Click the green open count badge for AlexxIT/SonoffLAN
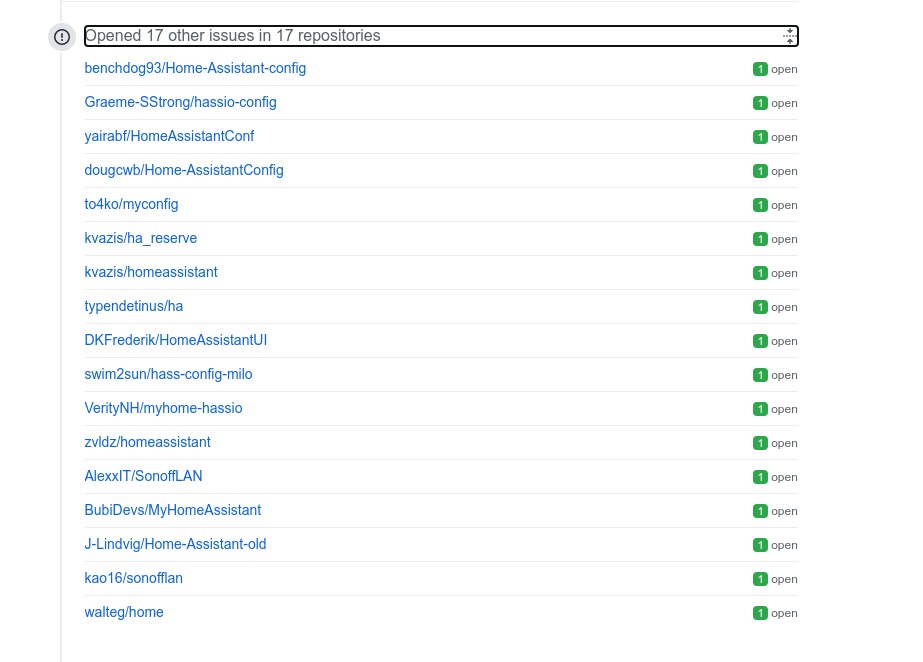The width and height of the screenshot is (923, 662). point(760,477)
